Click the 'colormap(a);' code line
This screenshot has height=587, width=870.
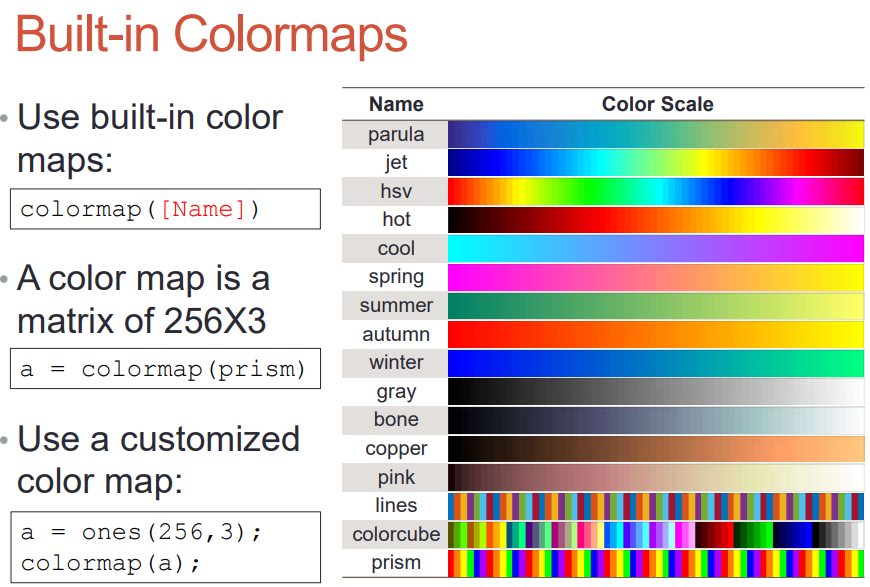pos(110,564)
